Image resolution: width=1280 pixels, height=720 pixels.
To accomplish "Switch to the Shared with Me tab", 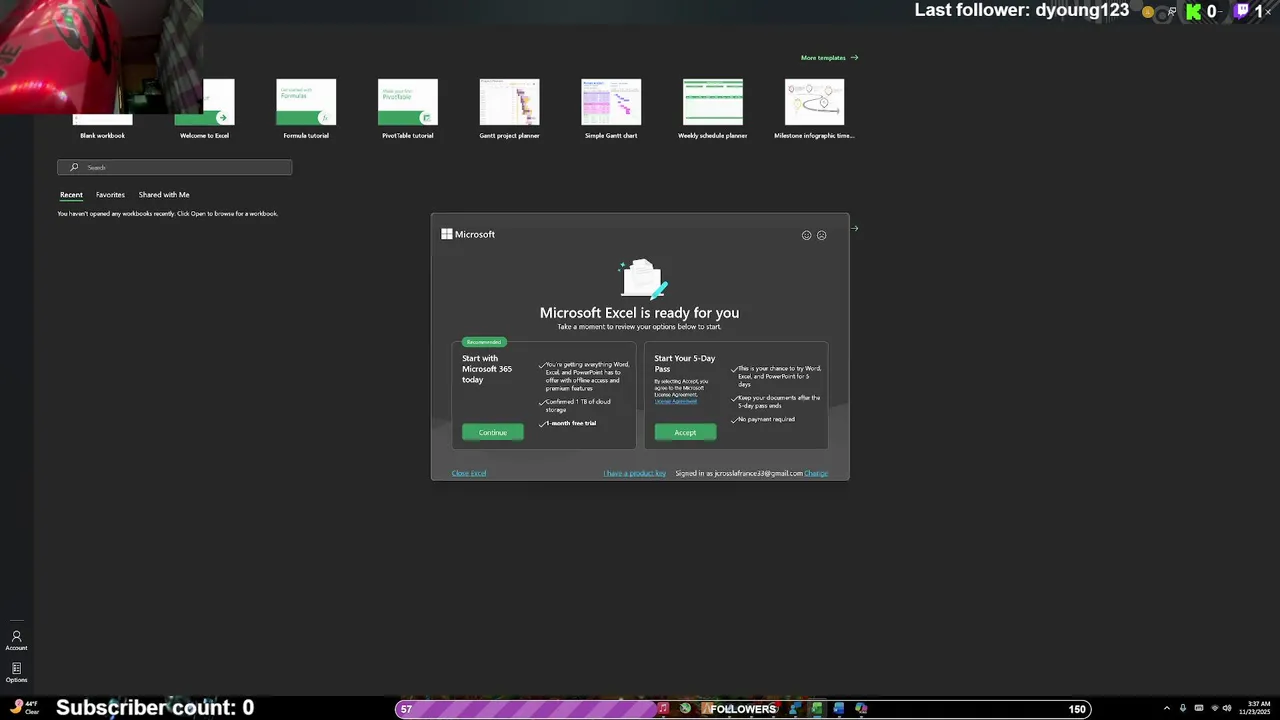I will point(164,195).
